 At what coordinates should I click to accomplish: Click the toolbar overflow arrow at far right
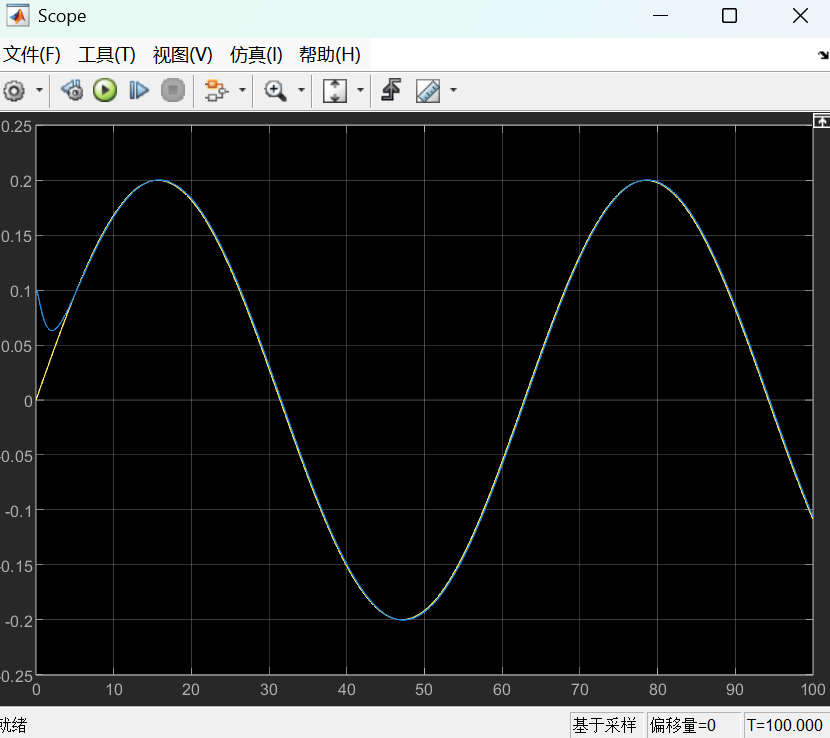823,56
